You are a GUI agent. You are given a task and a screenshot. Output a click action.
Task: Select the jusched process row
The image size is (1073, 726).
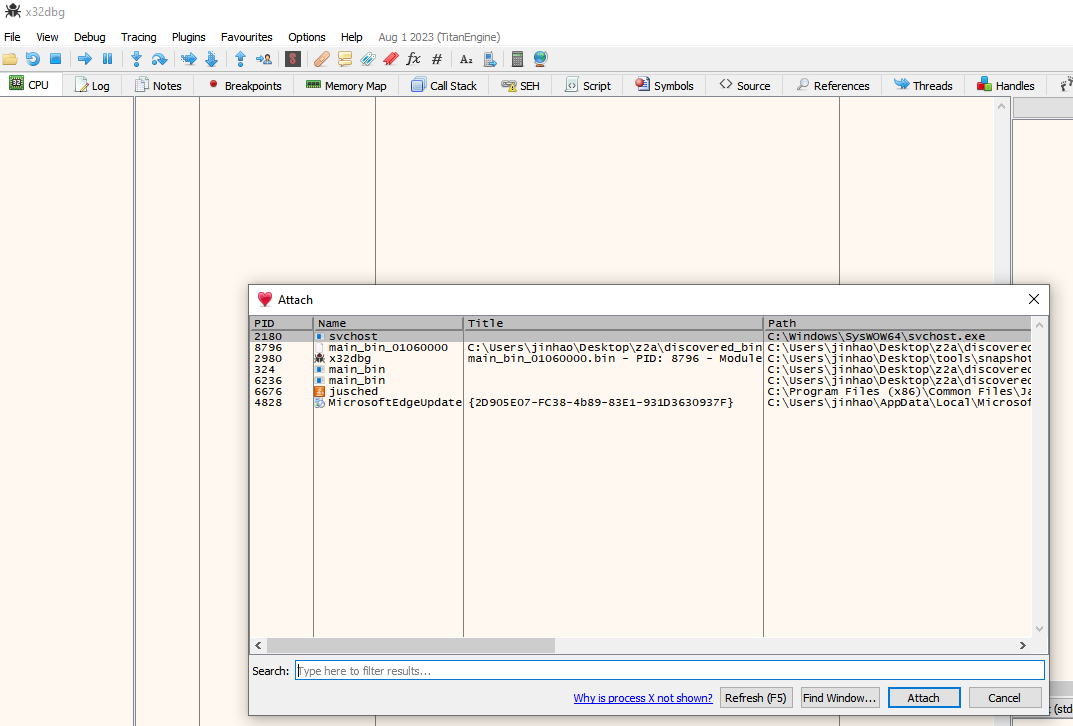tap(353, 392)
